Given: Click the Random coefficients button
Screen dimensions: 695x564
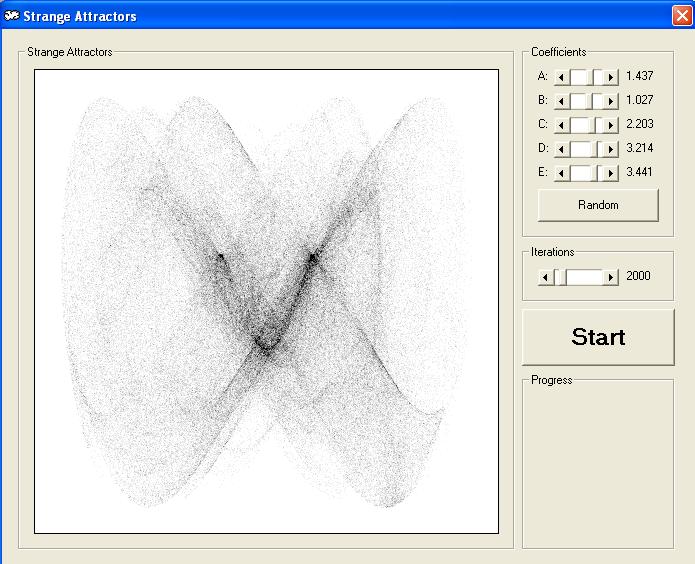Looking at the screenshot, I should coord(598,205).
